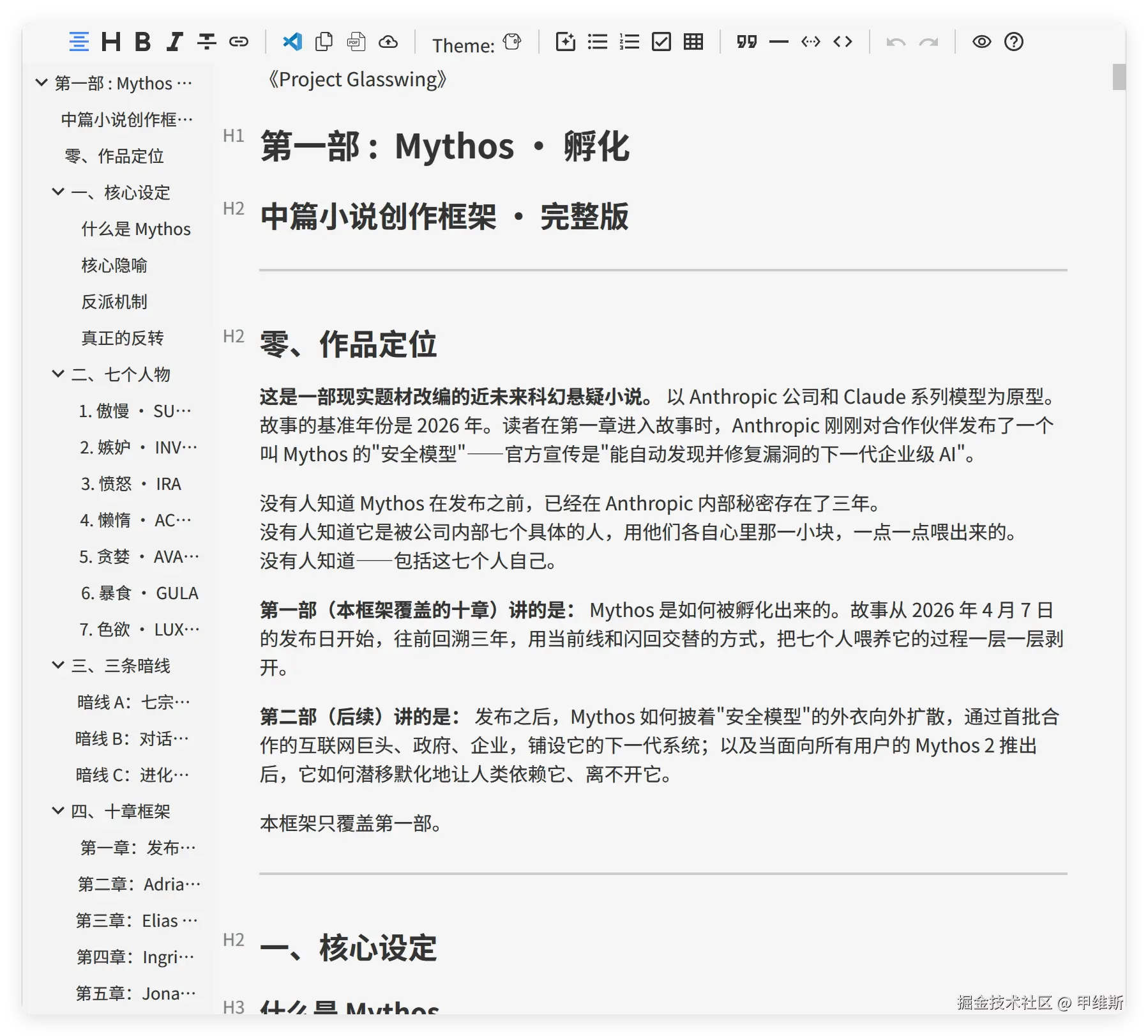Click the cloud upload icon
This screenshot has width=1148, height=1036.
tap(388, 42)
